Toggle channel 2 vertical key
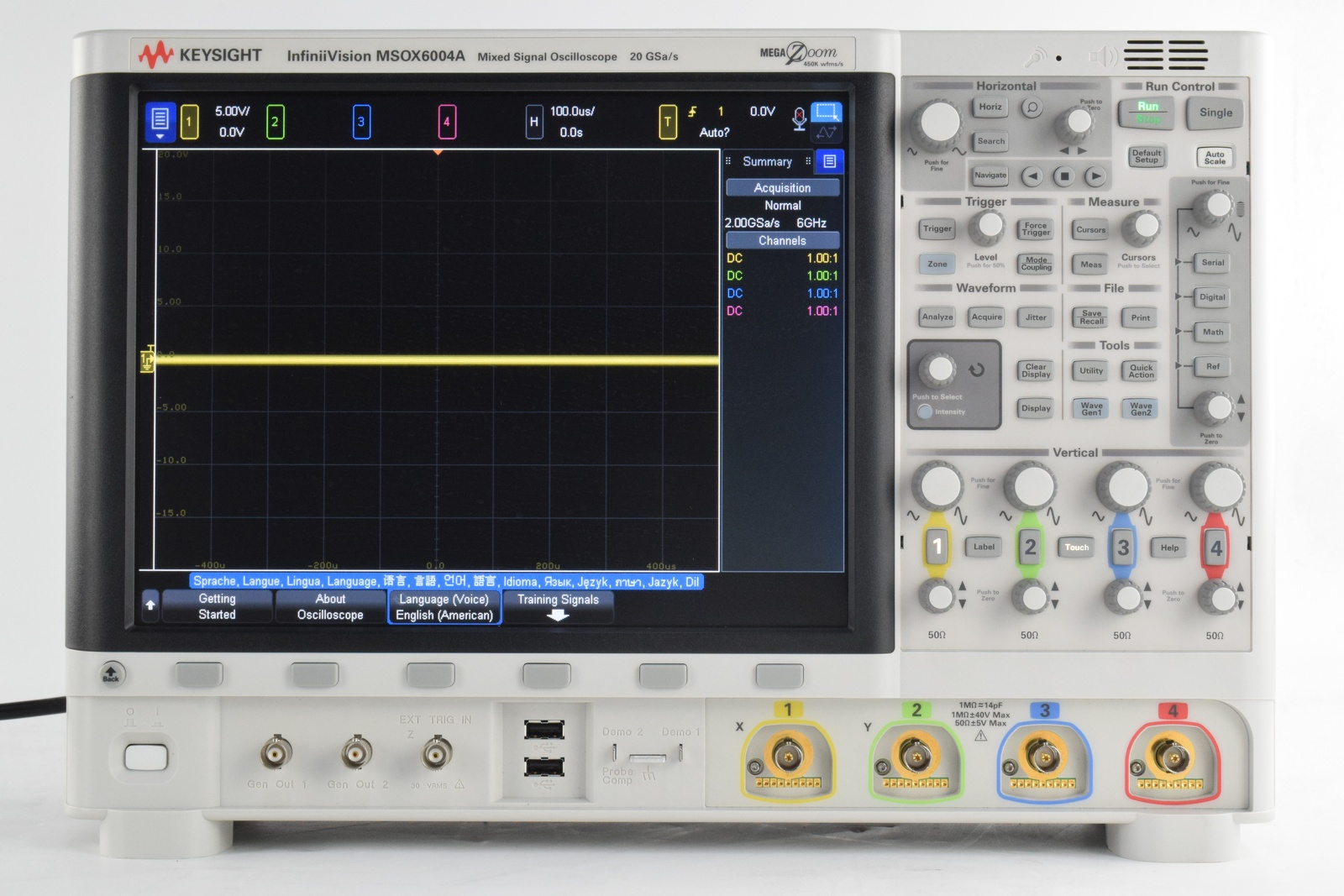This screenshot has width=1344, height=896. point(1030,547)
